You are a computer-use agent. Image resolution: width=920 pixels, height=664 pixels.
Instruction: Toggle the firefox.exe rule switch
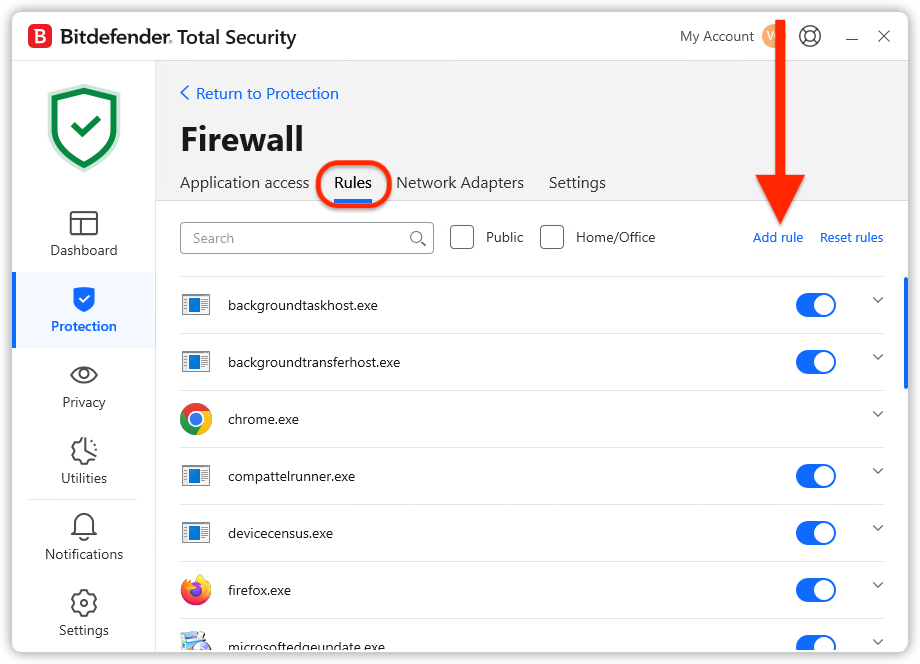[816, 590]
